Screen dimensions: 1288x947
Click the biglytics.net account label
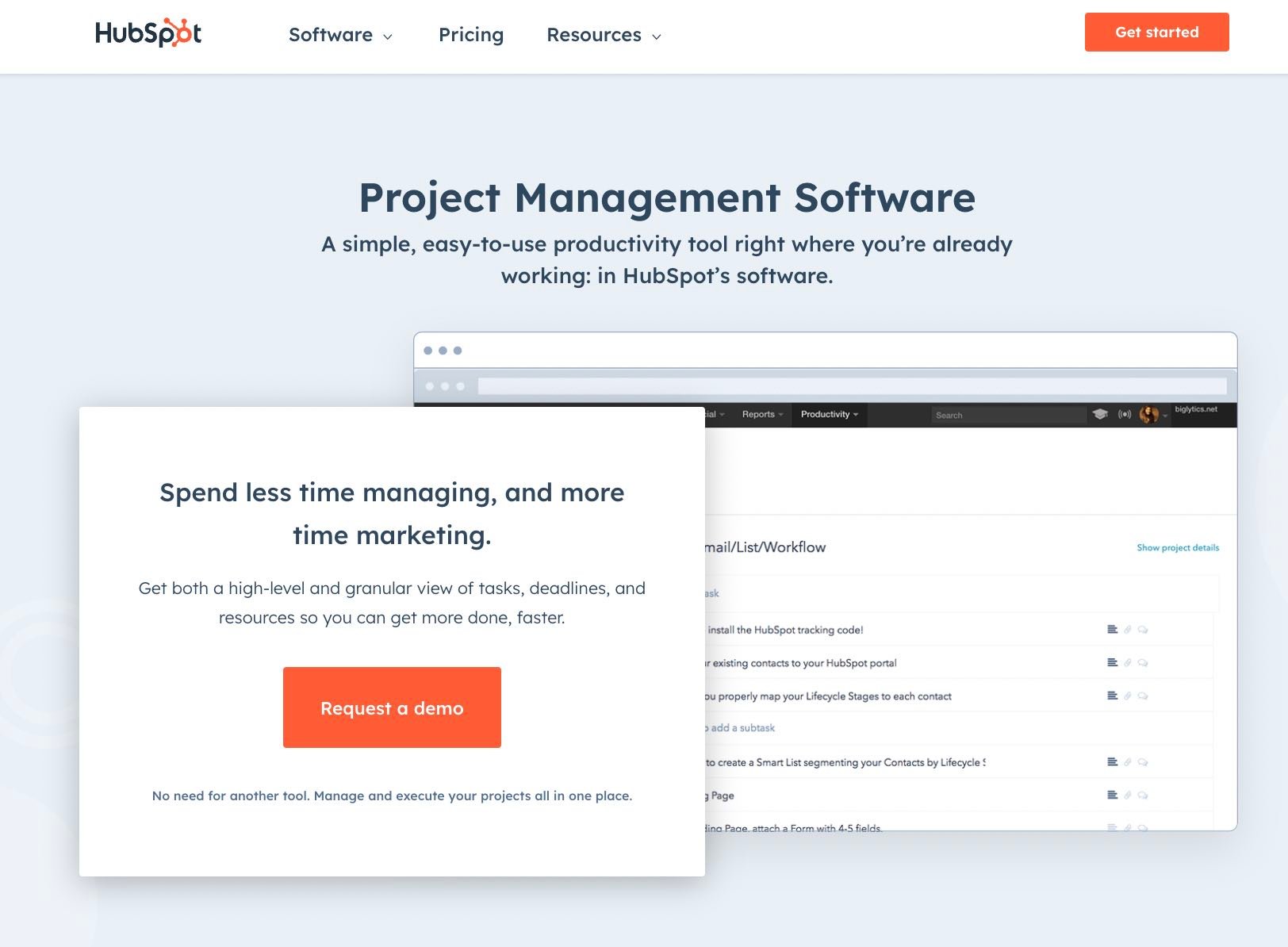coord(1195,409)
